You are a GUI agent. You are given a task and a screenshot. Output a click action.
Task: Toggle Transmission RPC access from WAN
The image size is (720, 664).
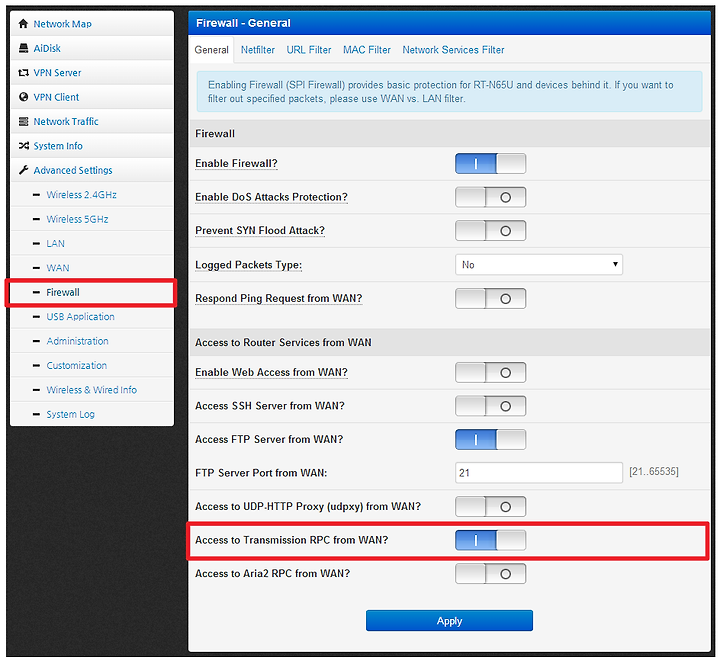tap(490, 540)
